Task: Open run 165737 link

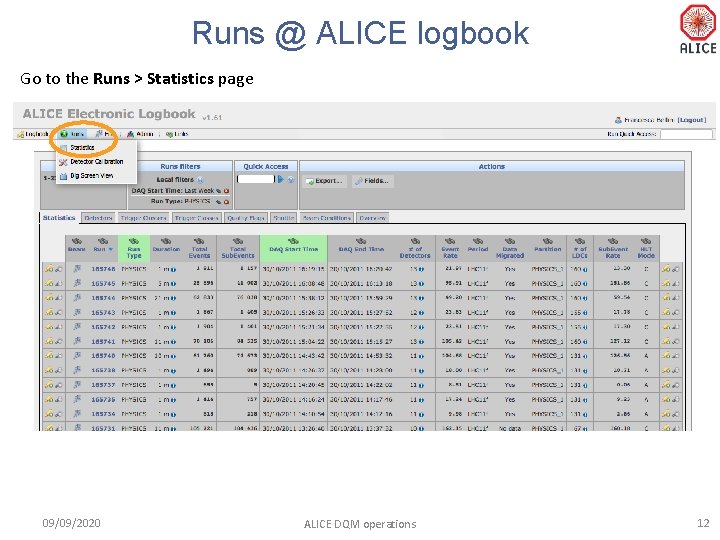Action: pos(103,385)
